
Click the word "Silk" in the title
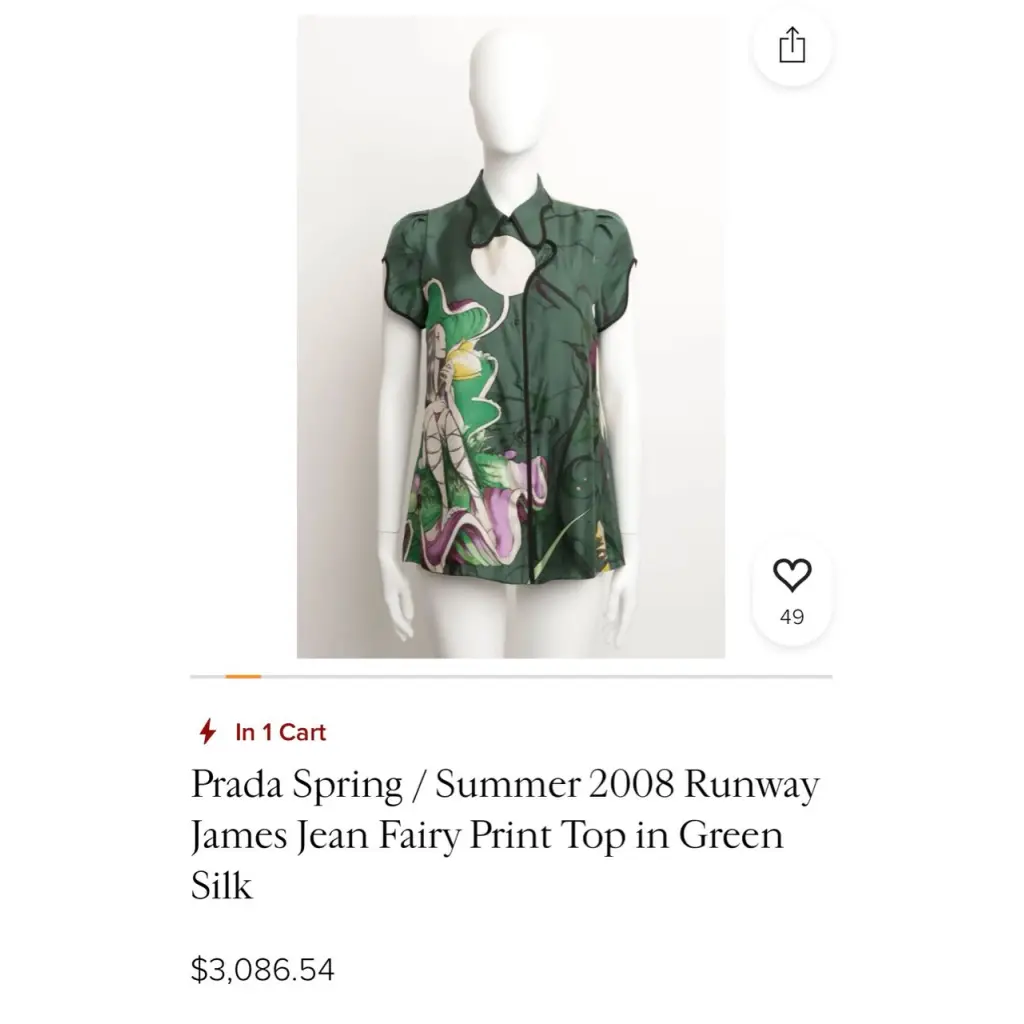tap(221, 885)
